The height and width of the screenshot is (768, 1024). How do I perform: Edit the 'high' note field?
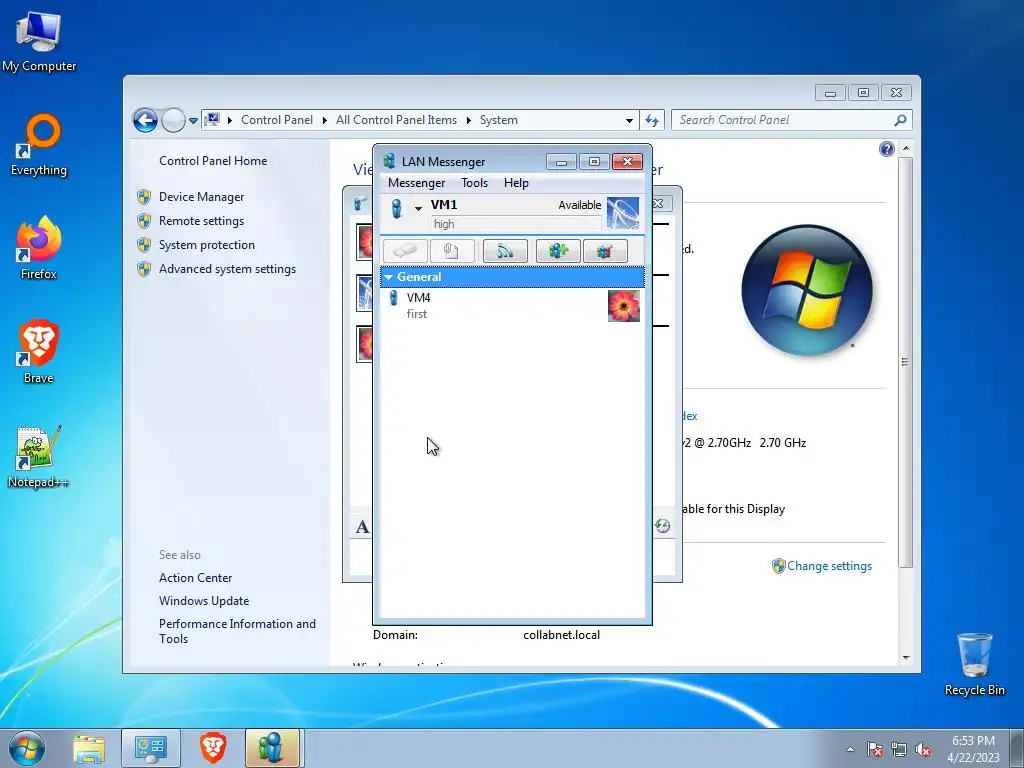click(x=516, y=224)
